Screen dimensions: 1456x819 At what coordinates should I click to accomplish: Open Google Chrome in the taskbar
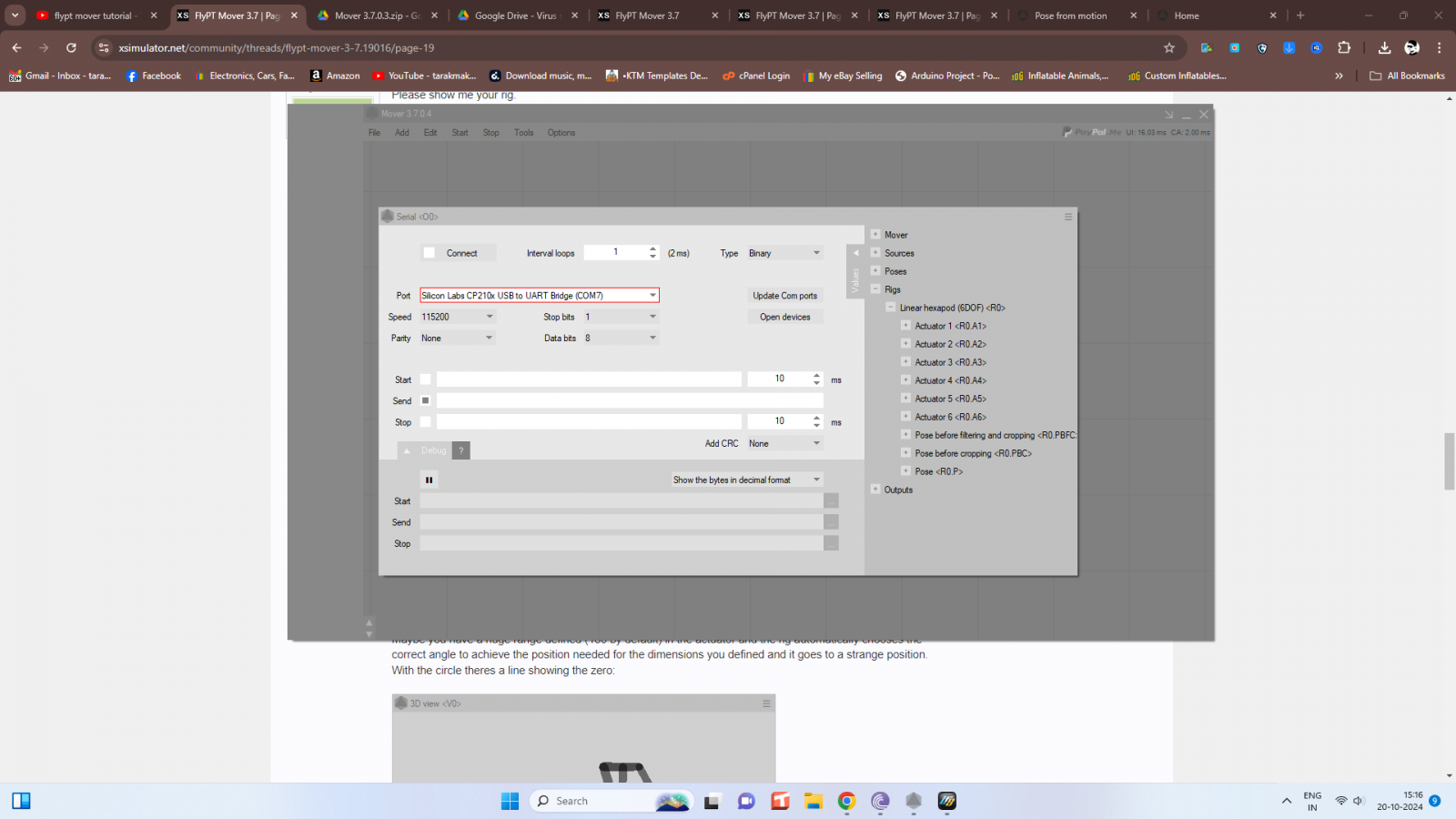coord(846,801)
